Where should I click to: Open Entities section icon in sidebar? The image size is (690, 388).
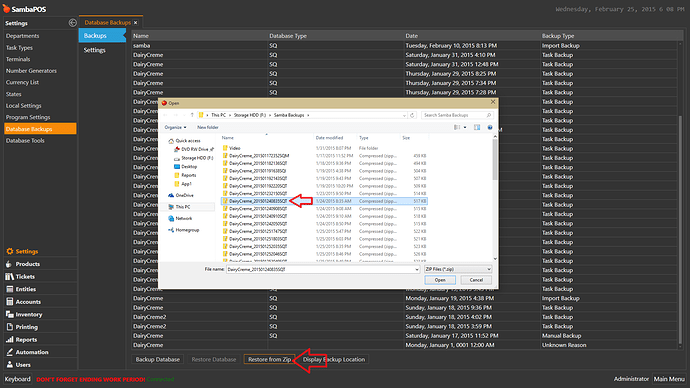[9, 289]
